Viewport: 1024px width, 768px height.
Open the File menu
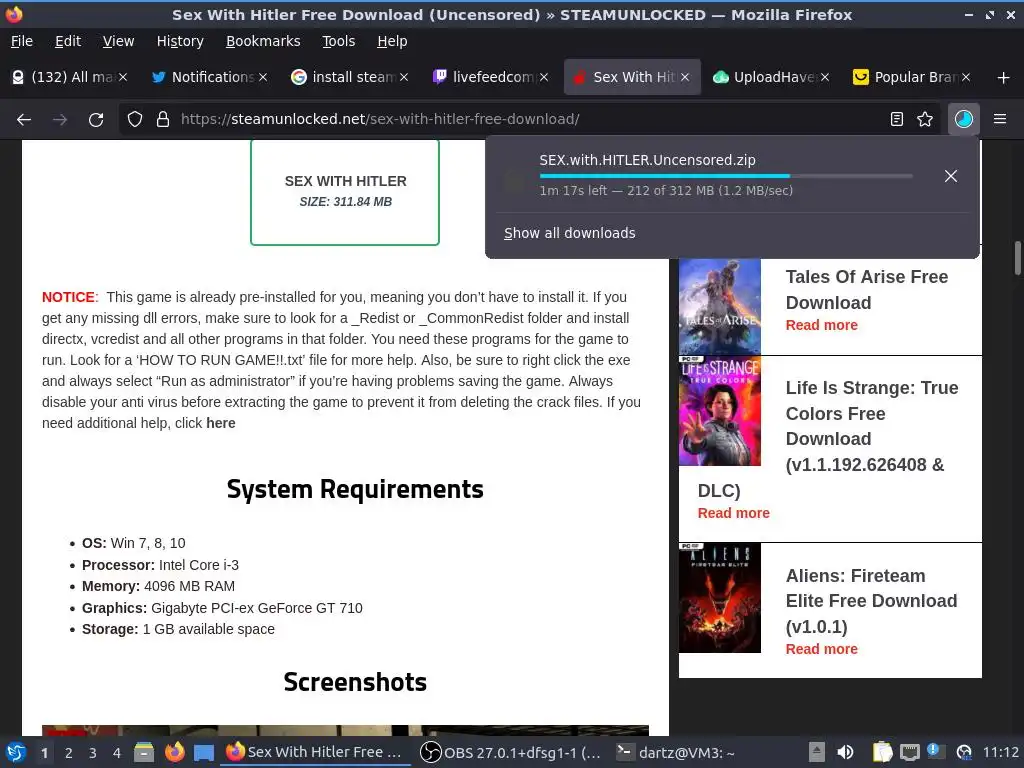pyautogui.click(x=22, y=41)
